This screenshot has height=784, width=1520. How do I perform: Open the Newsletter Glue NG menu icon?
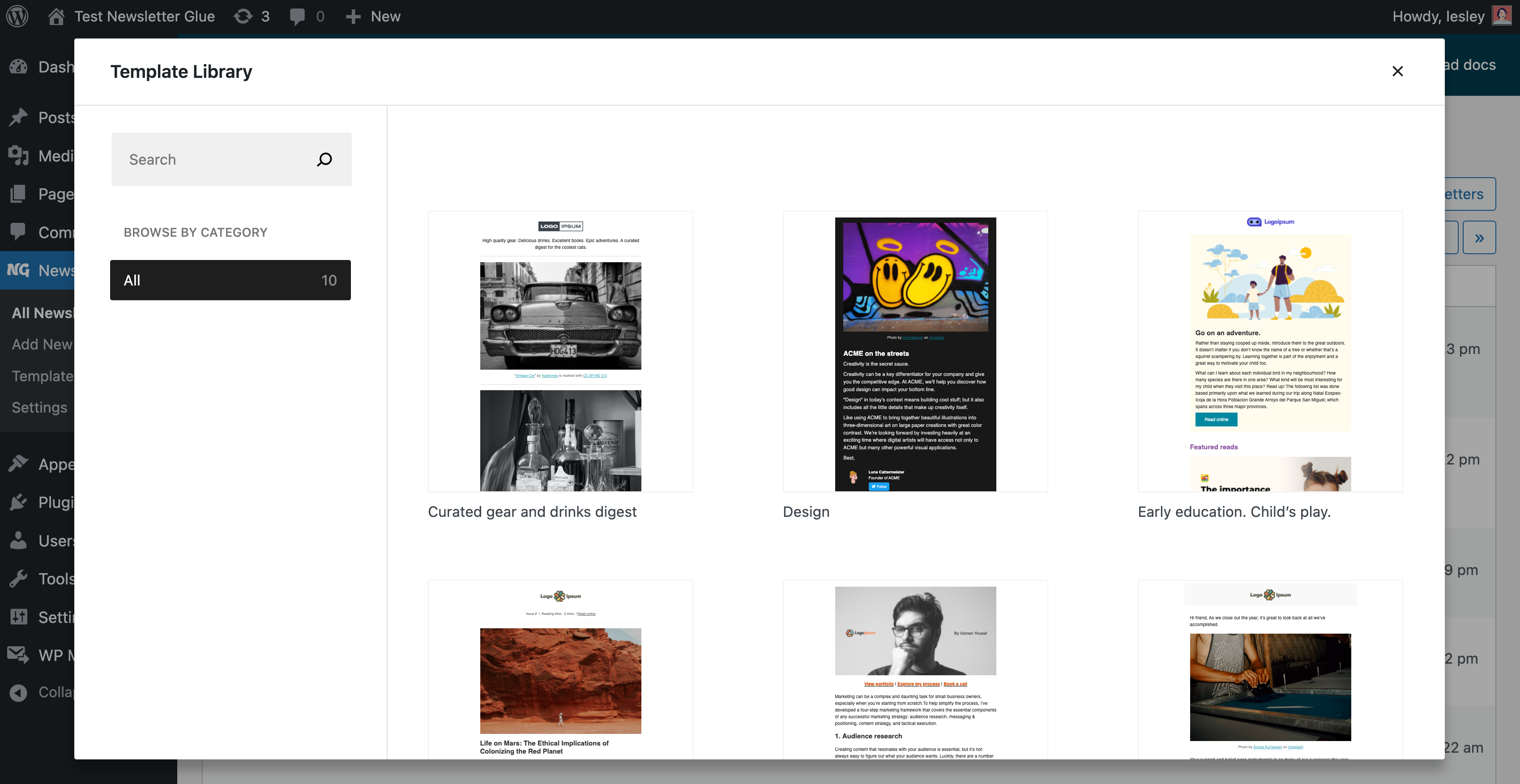(x=18, y=270)
